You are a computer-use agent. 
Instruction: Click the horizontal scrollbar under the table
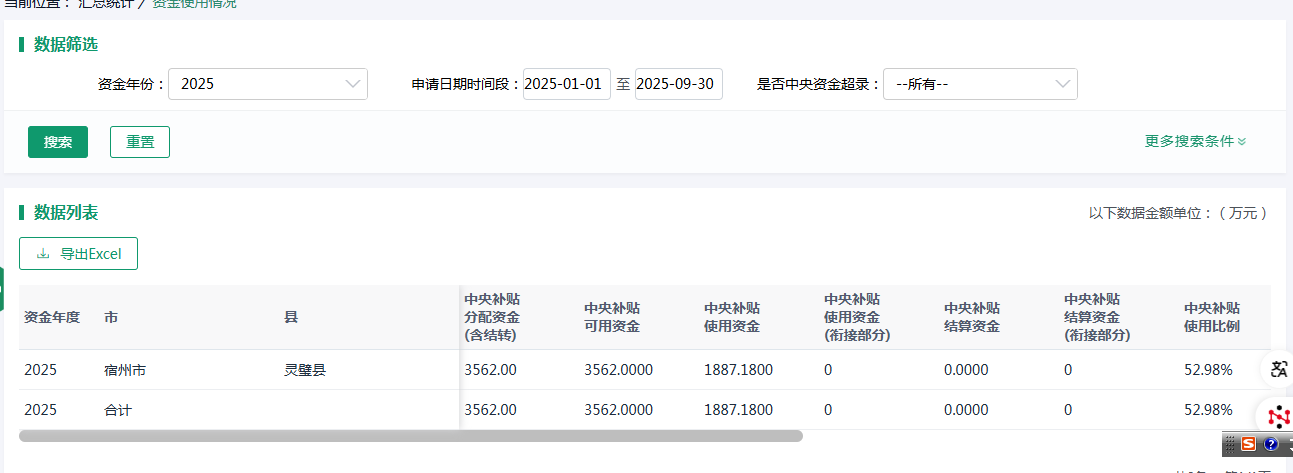[x=410, y=436]
